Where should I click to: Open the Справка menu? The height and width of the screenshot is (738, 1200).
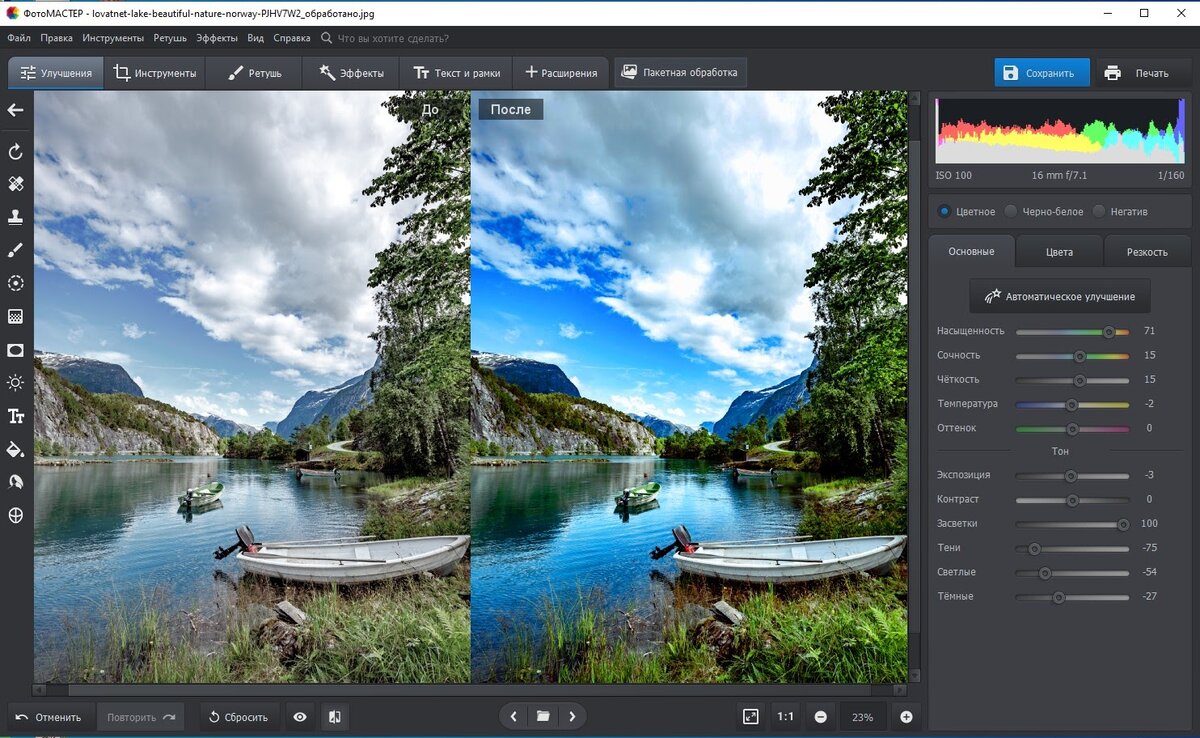pyautogui.click(x=291, y=38)
